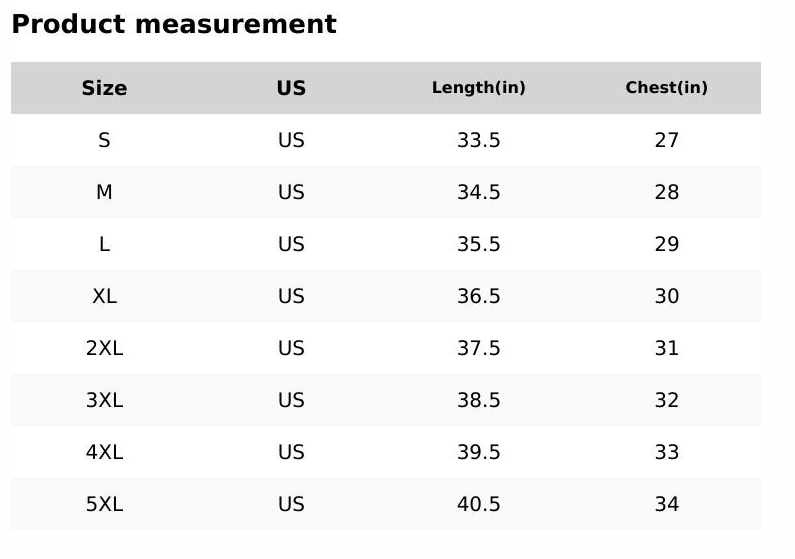
Task: Select the S size cell
Action: pos(104,140)
